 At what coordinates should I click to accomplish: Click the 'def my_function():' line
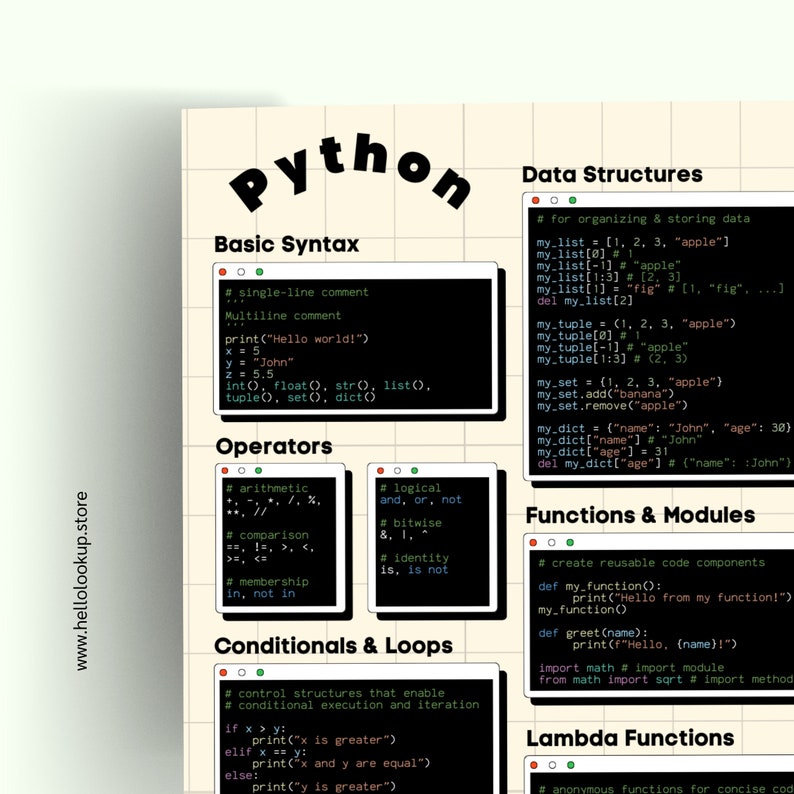(x=600, y=586)
